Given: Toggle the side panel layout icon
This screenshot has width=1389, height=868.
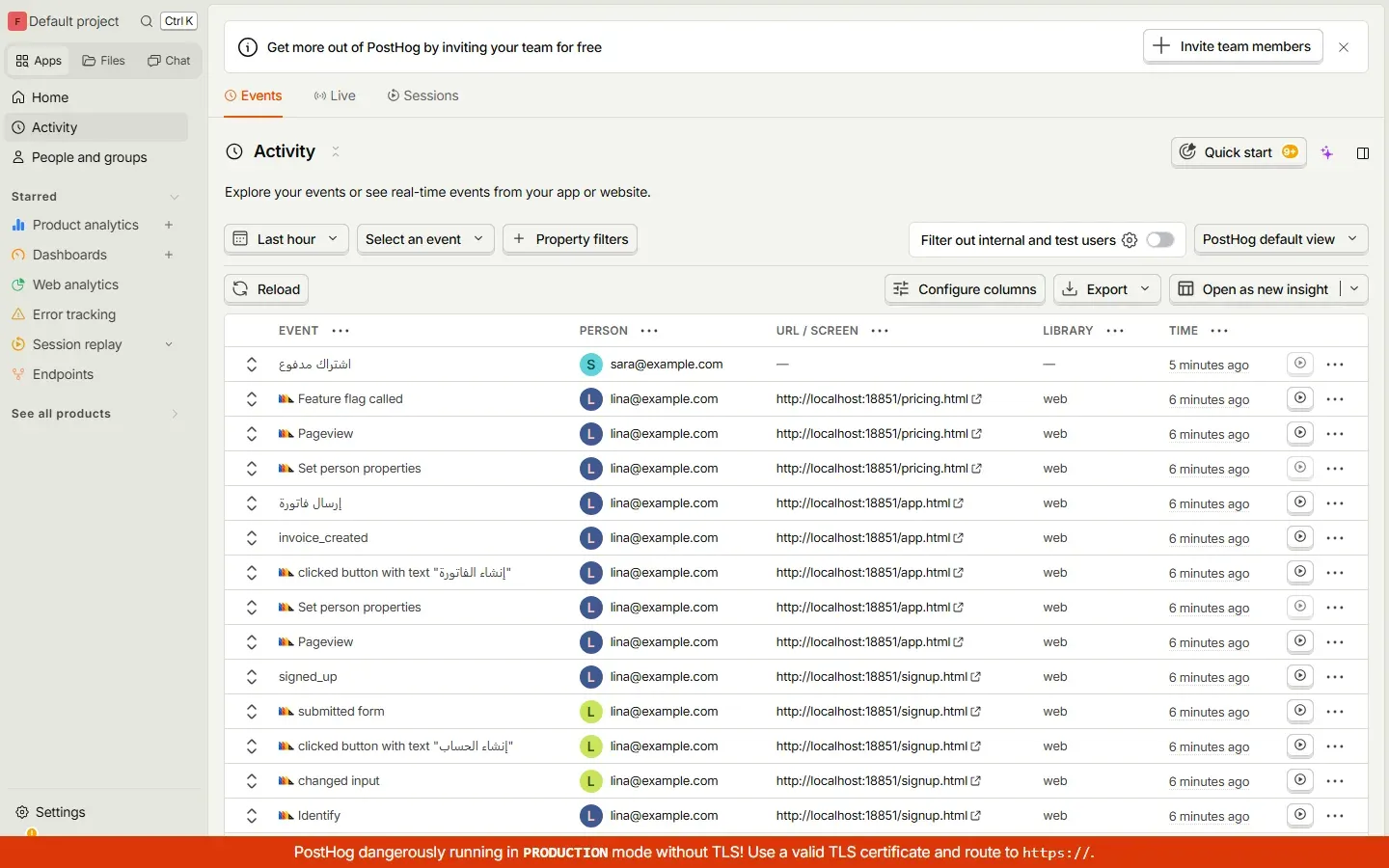Looking at the screenshot, I should point(1363,153).
